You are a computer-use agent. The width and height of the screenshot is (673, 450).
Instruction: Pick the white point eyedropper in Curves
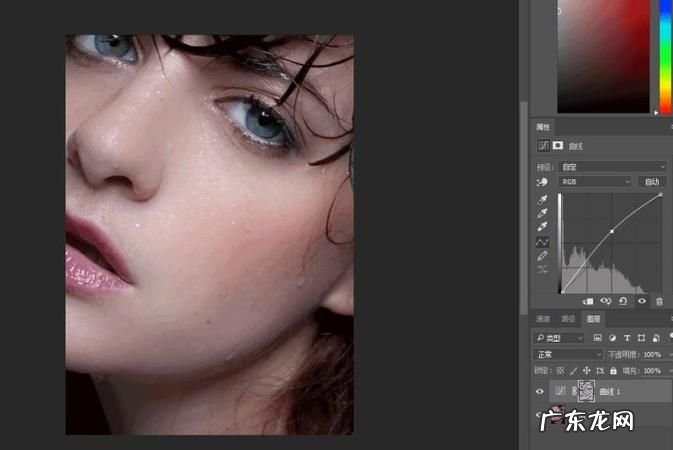tap(542, 227)
